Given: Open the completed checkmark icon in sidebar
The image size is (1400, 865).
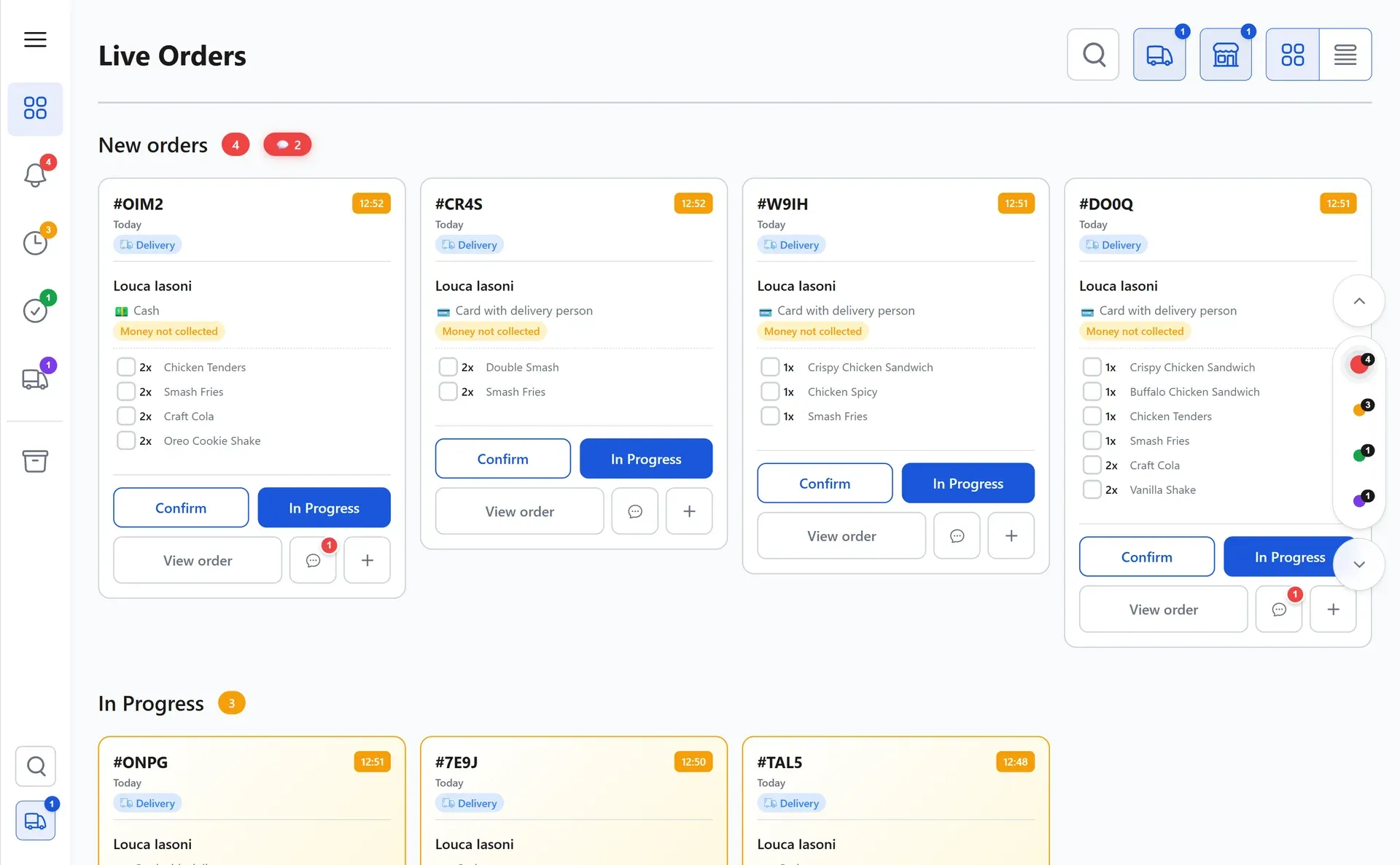Looking at the screenshot, I should [35, 311].
